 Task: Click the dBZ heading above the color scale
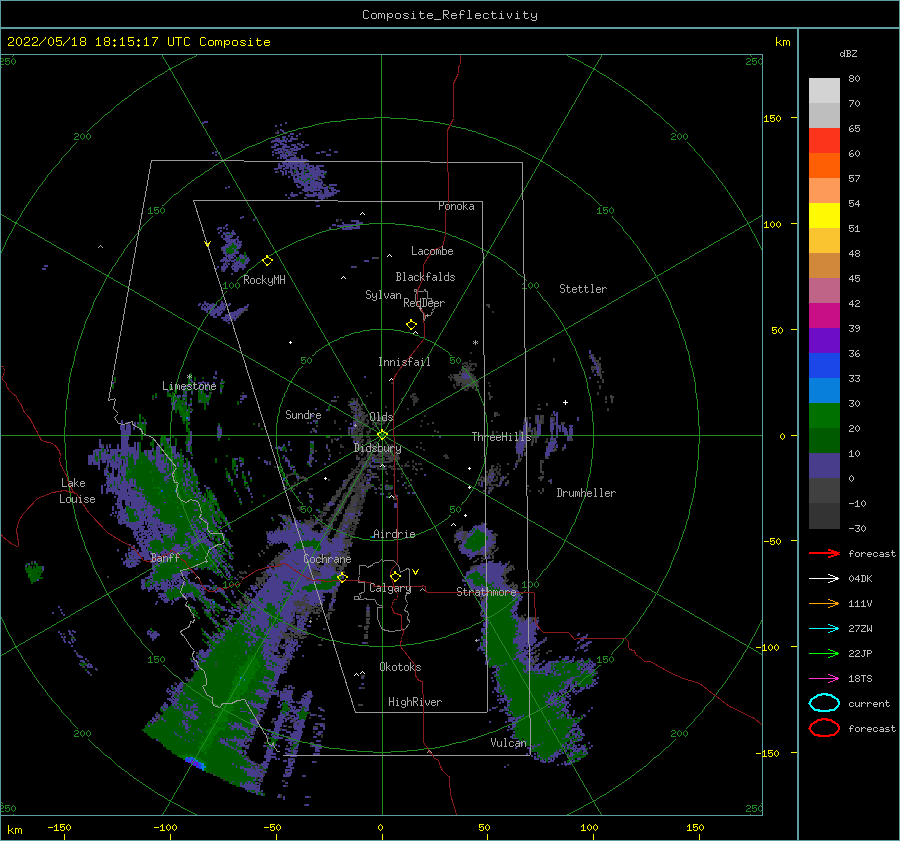coord(848,53)
